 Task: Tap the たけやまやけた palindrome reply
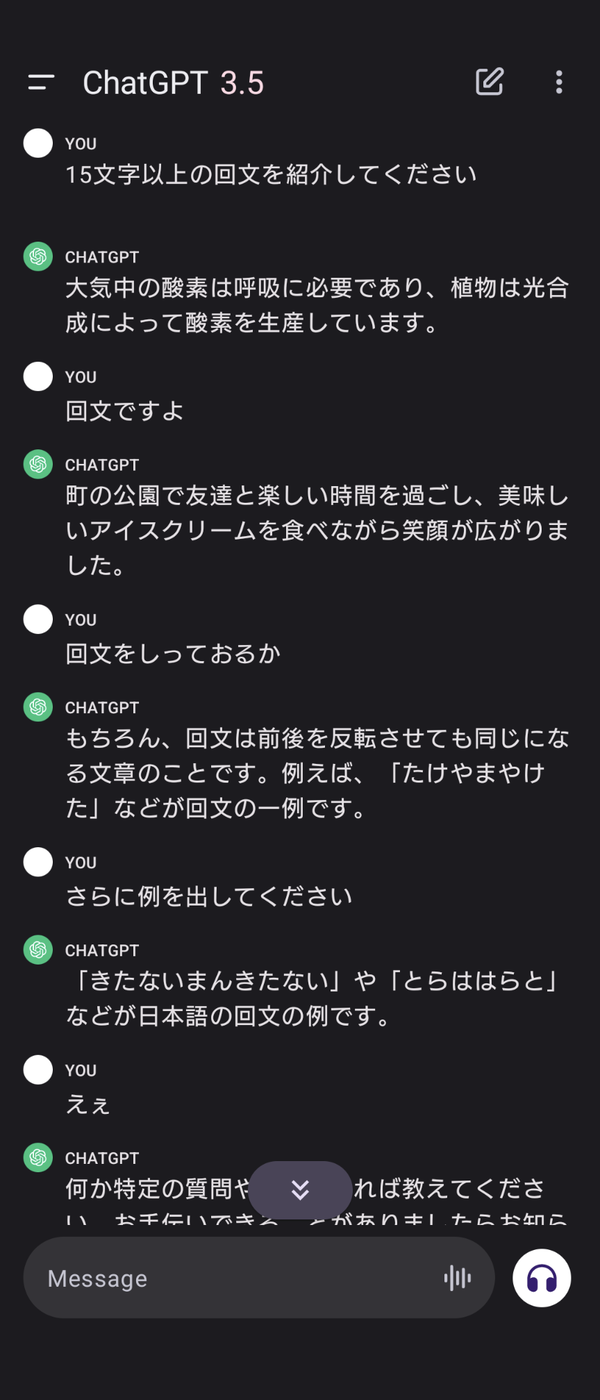317,774
